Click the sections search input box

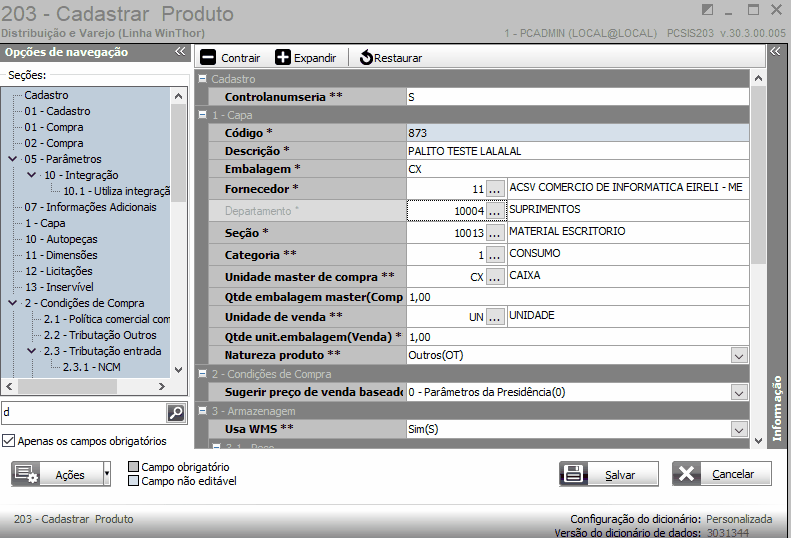(84, 413)
